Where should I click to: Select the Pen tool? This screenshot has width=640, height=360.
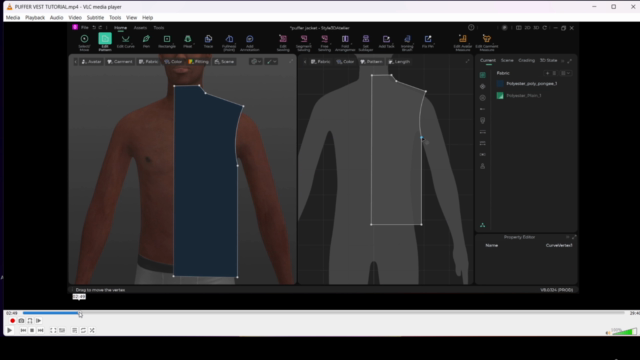click(146, 42)
